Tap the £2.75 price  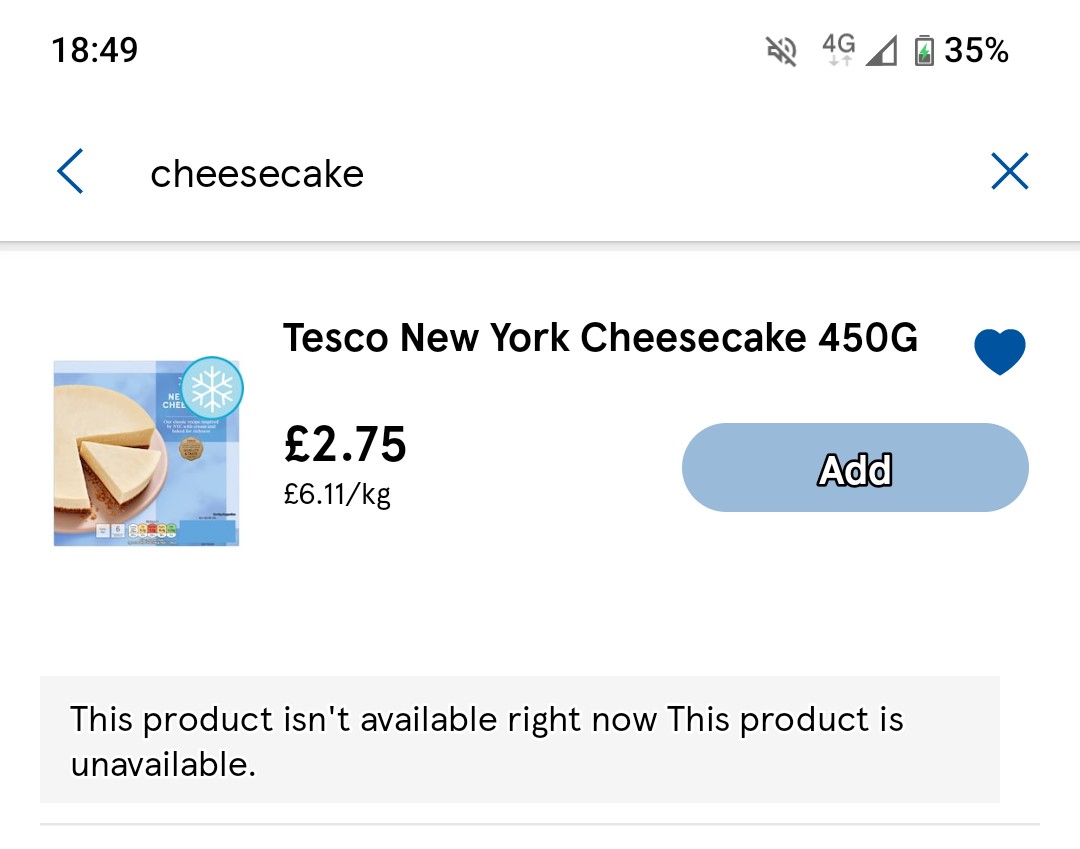(345, 444)
